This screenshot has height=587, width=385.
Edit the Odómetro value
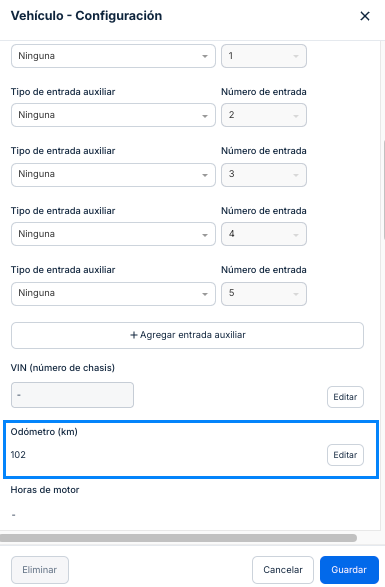coord(345,455)
